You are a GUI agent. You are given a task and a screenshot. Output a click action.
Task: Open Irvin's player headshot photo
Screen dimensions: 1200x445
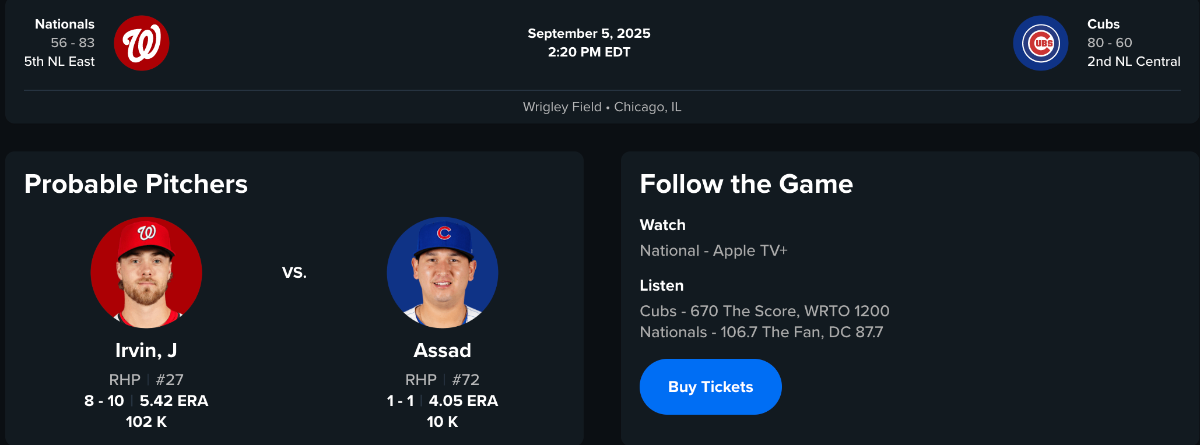pos(146,273)
